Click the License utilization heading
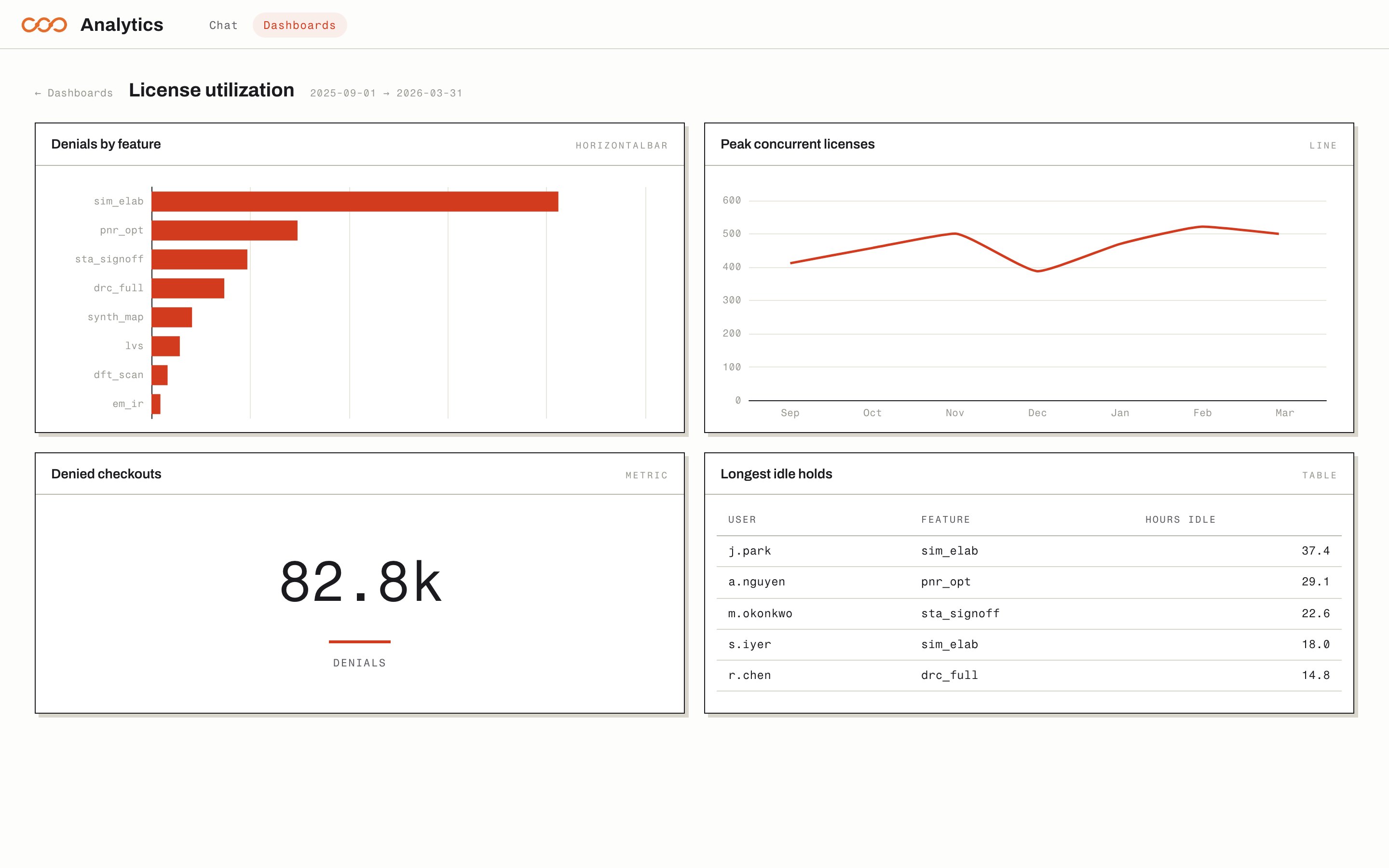The height and width of the screenshot is (868, 1389). pyautogui.click(x=211, y=90)
